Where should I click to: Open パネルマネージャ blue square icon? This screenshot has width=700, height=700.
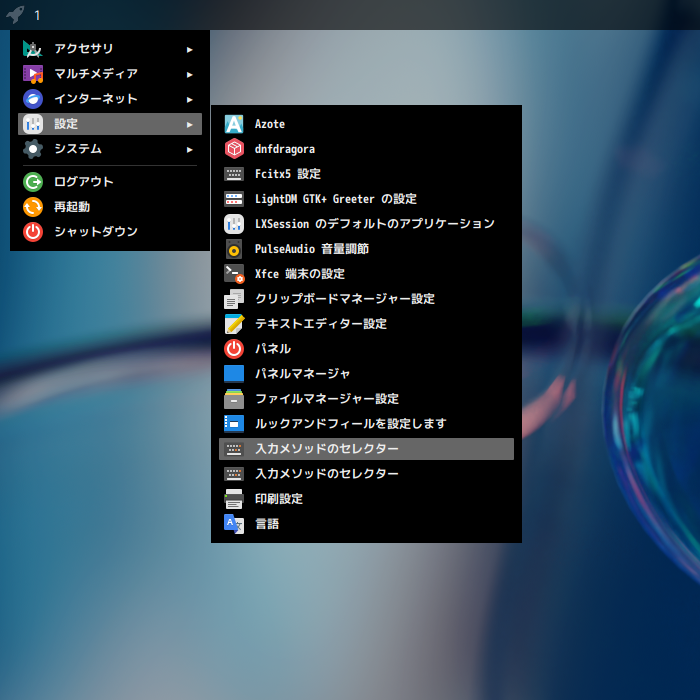pos(234,374)
